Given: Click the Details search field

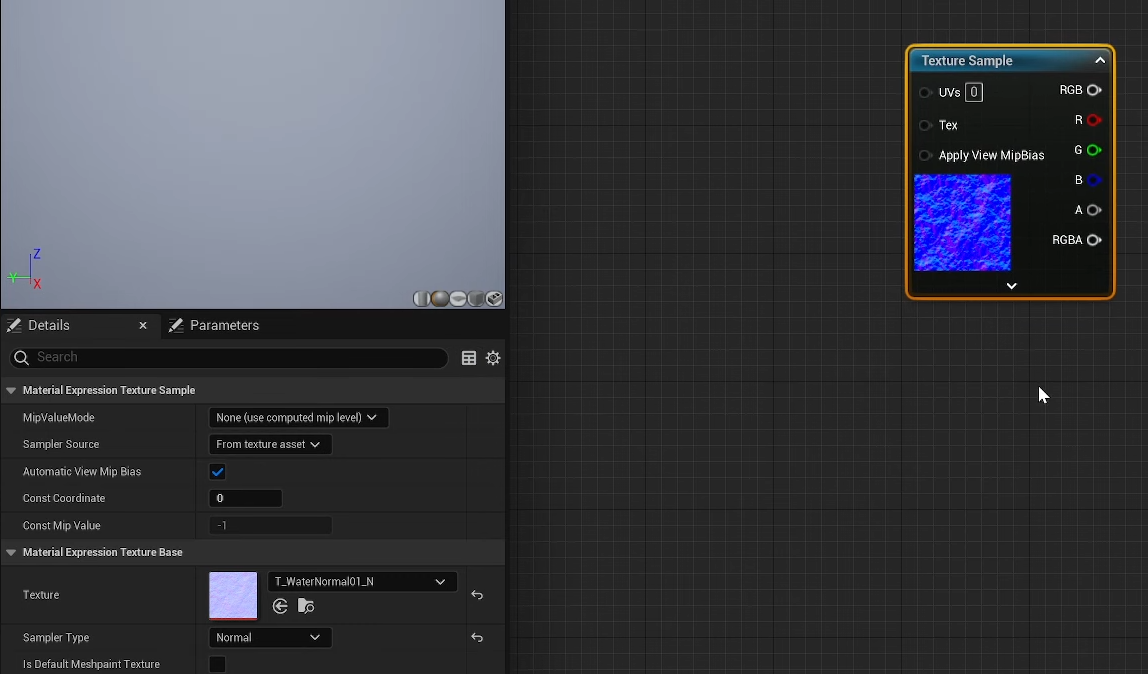Looking at the screenshot, I should click(228, 357).
